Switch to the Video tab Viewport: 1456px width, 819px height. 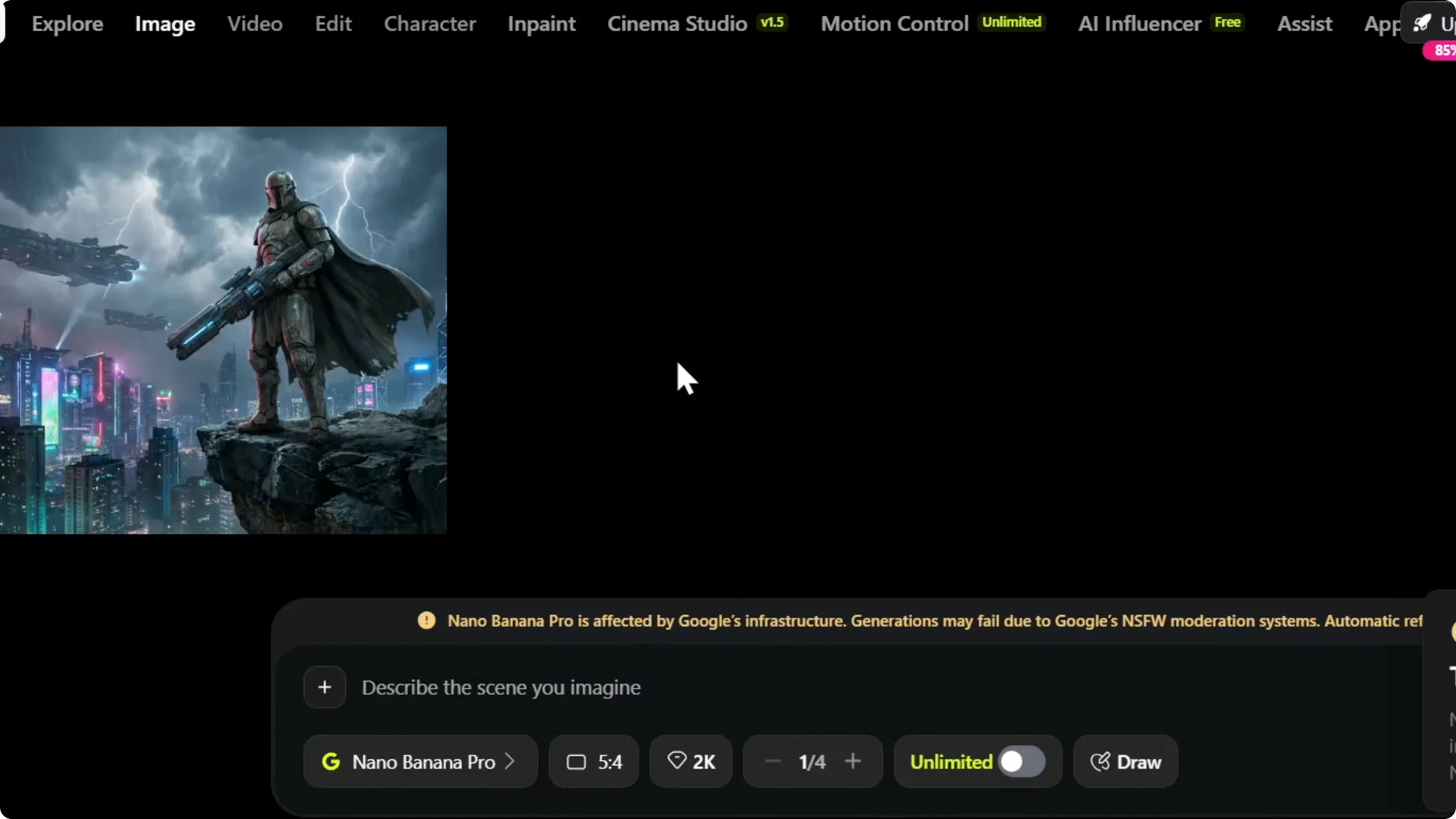pos(254,24)
